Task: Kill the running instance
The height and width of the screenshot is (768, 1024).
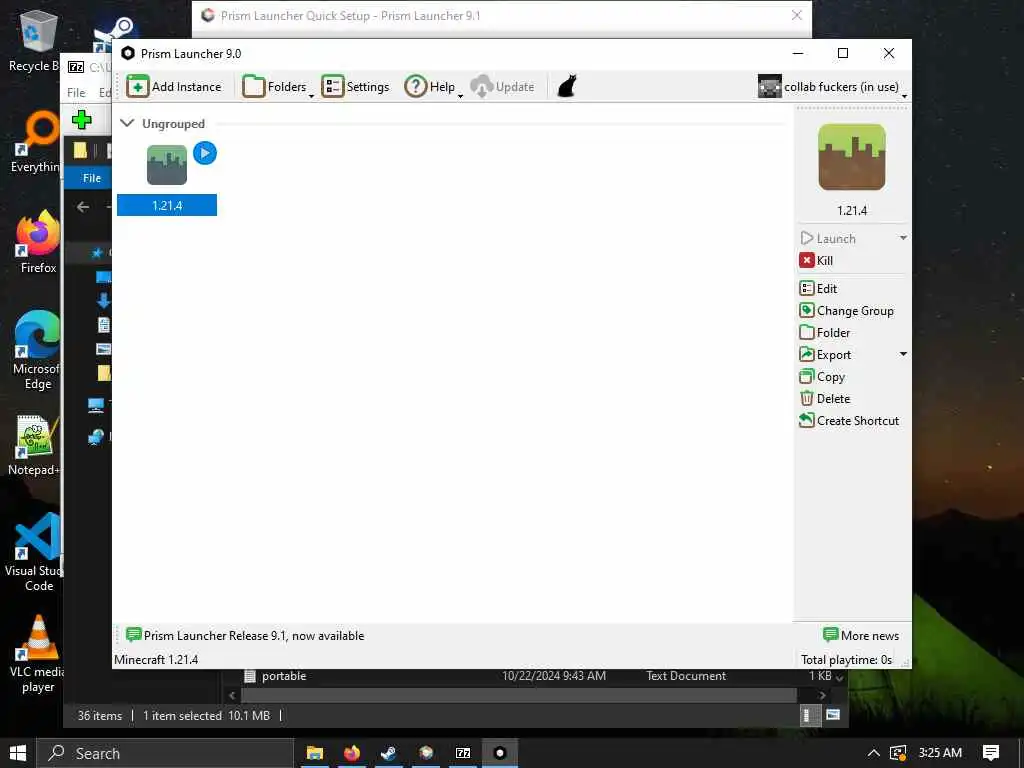Action: pyautogui.click(x=816, y=261)
